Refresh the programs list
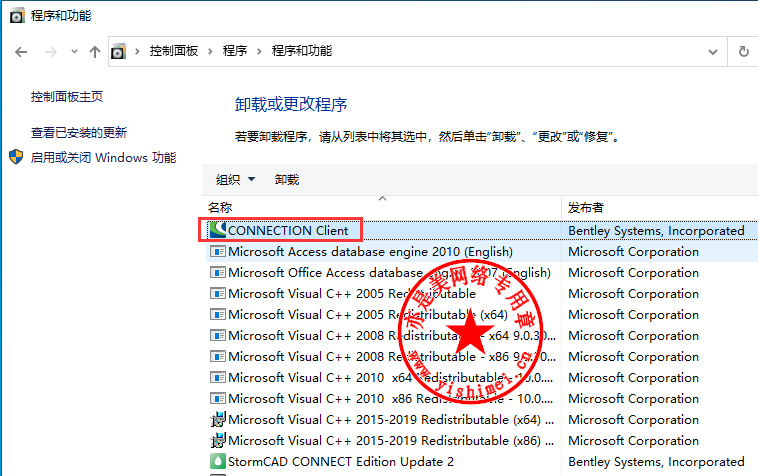This screenshot has width=758, height=476. pyautogui.click(x=743, y=51)
